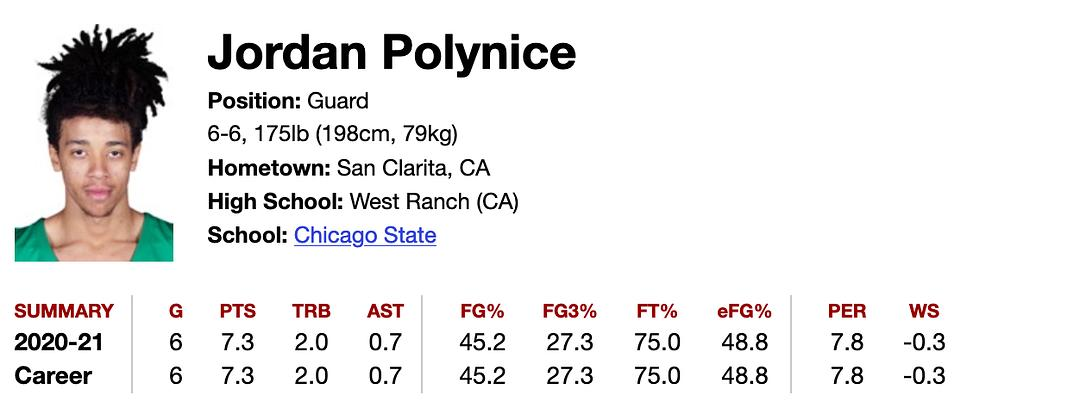
Task: Select the PTS column header
Action: 238,311
